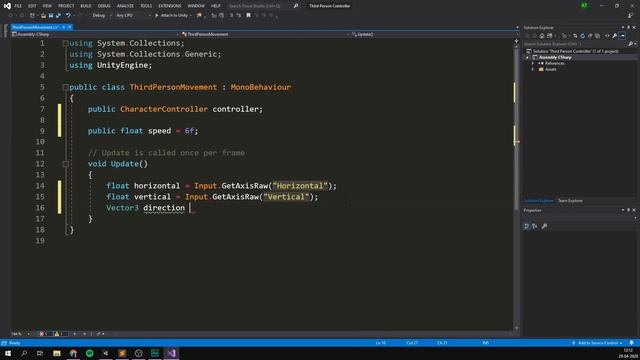
Task: Click the Save file toolbar icon
Action: click(51, 16)
